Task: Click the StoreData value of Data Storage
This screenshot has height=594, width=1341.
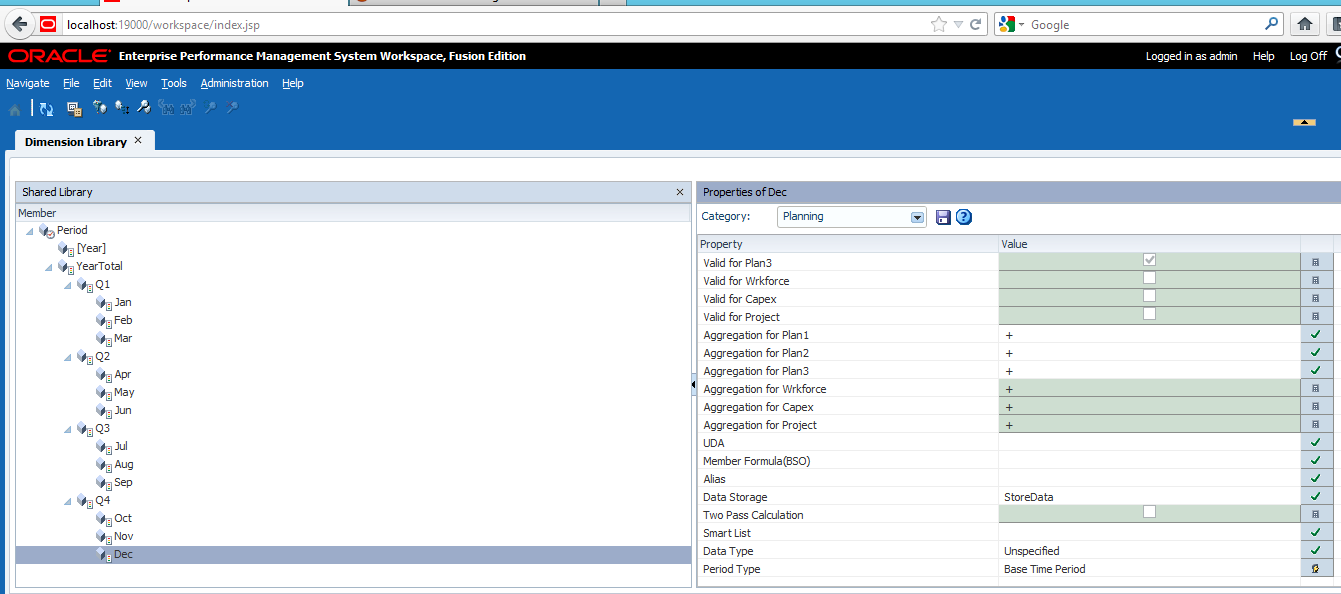Action: (1029, 497)
